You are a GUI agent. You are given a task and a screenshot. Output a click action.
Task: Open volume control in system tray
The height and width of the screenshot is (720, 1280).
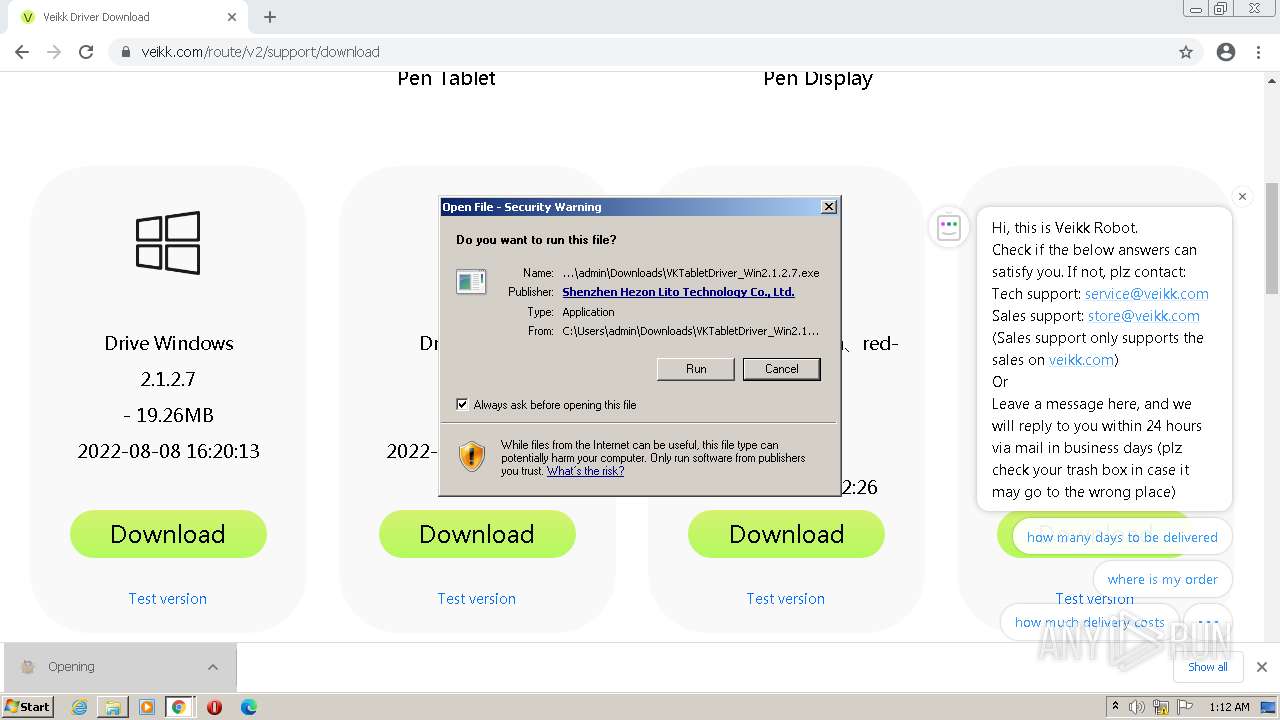coord(1138,707)
